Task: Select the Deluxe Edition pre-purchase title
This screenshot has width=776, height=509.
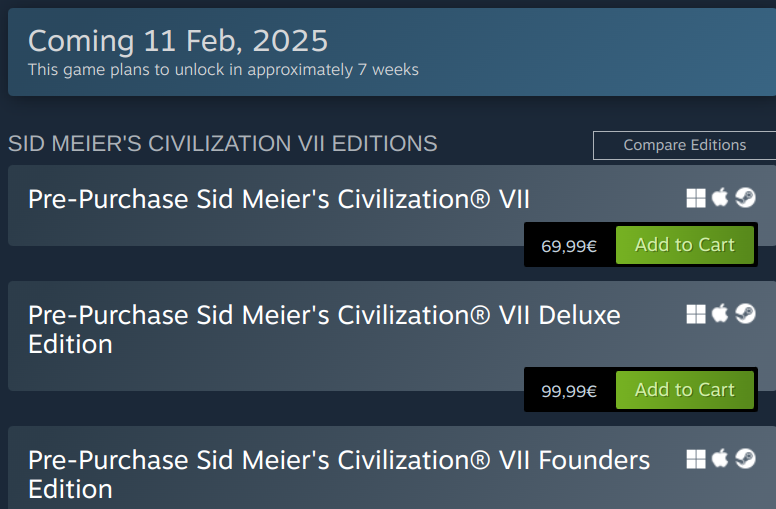Action: (324, 329)
